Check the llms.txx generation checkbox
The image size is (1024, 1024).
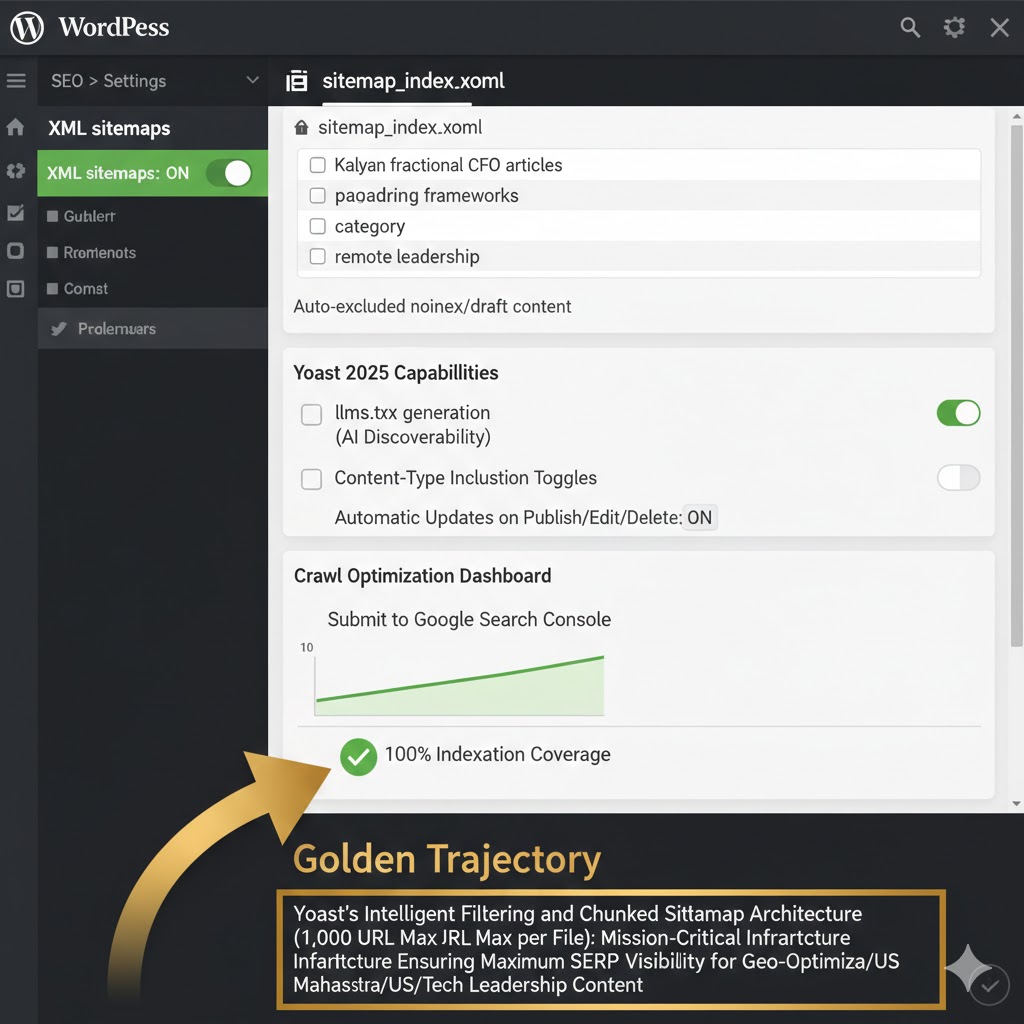tap(312, 414)
